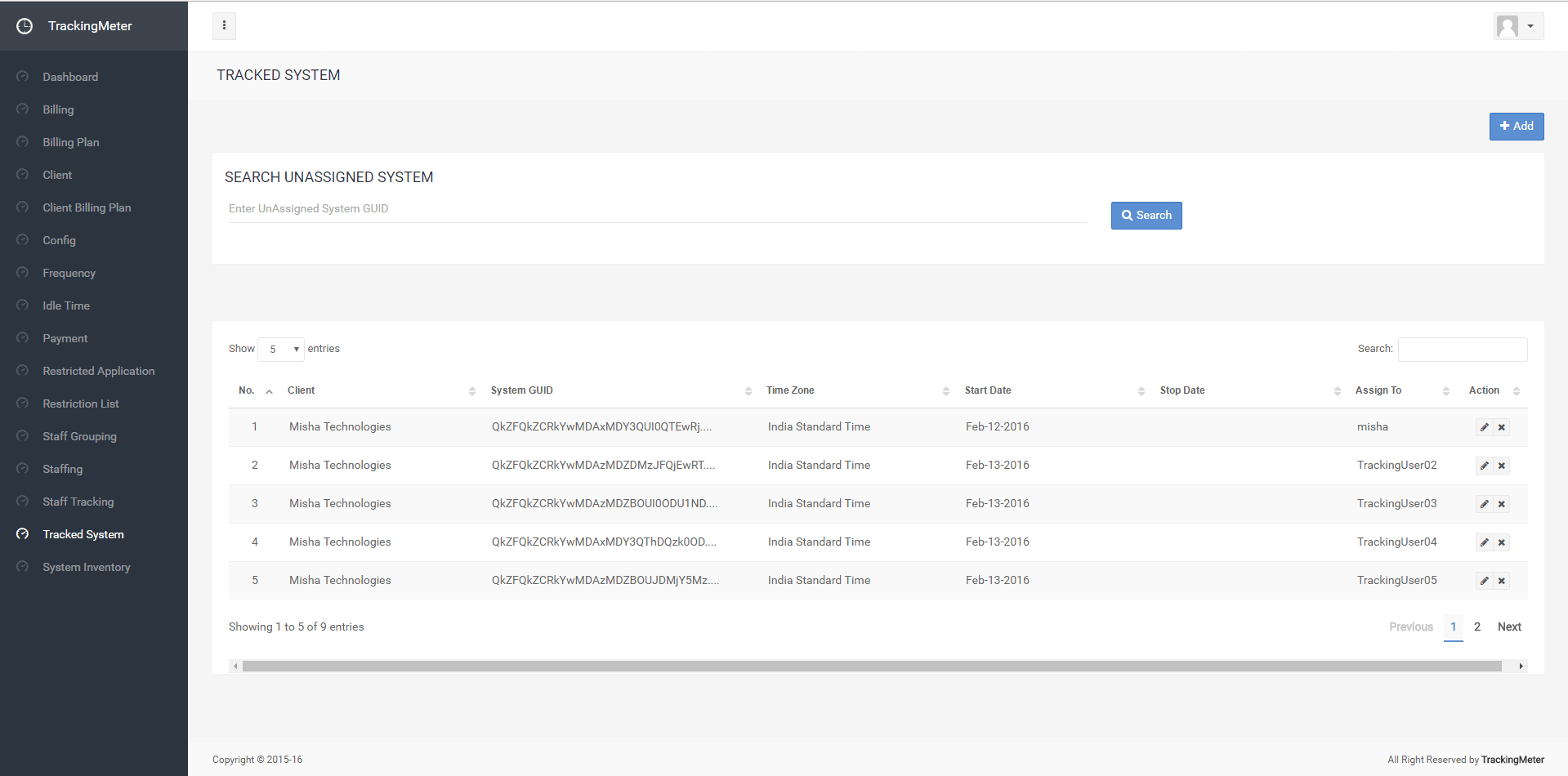
Task: Delete the TrackingUser02 system entry
Action: click(x=1501, y=466)
